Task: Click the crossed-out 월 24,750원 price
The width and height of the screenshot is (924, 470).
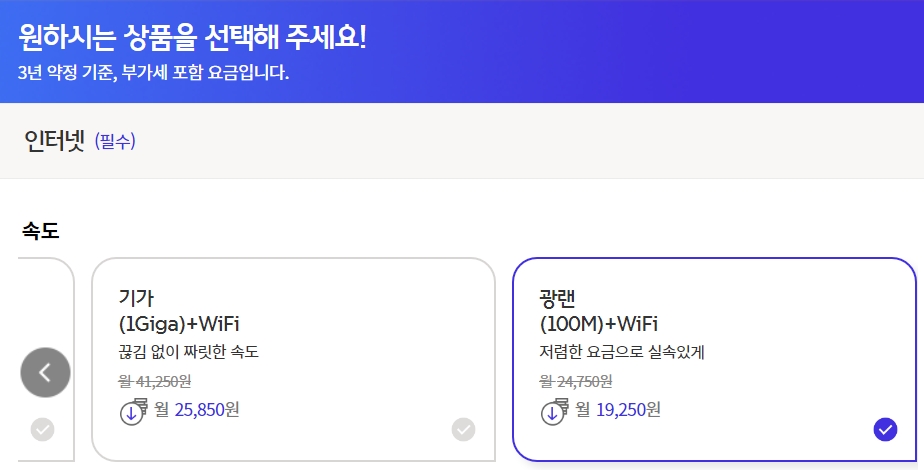Action: [x=575, y=381]
